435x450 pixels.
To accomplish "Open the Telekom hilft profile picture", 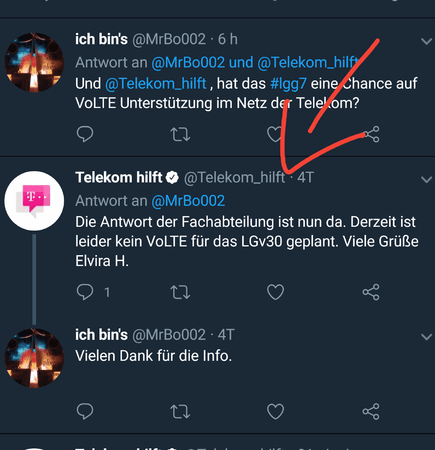I will 34,201.
